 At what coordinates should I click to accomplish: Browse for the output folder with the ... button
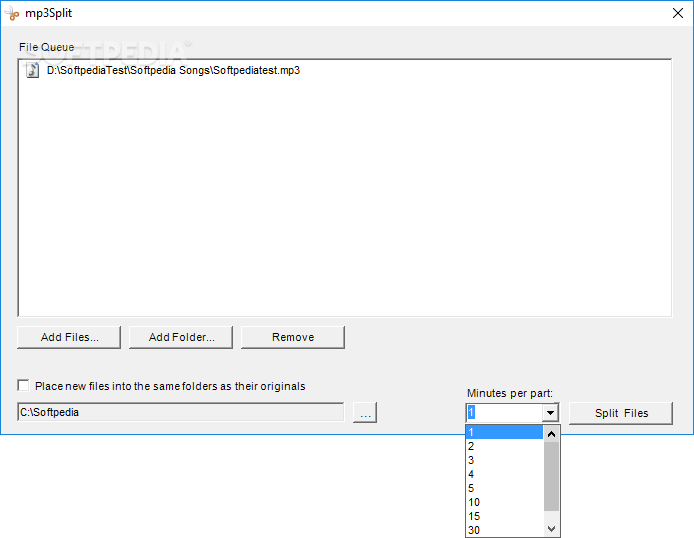tap(365, 413)
